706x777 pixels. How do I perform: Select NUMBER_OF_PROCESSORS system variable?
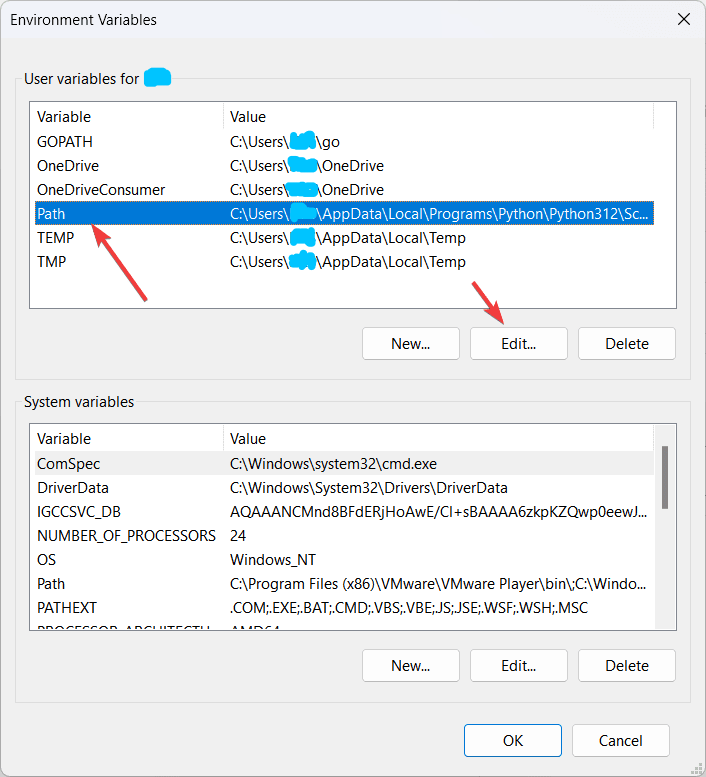344,536
